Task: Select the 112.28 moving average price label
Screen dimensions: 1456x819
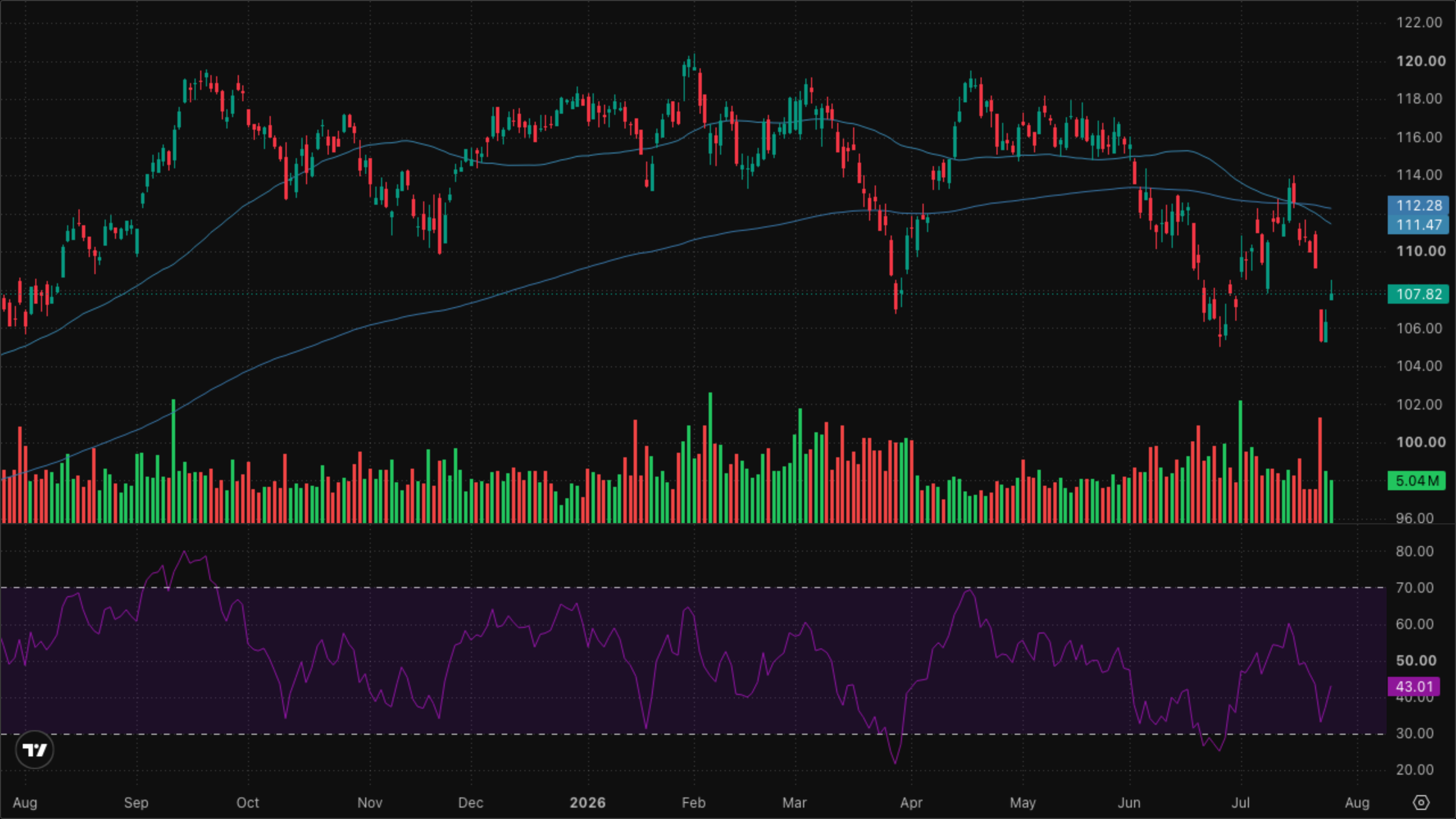Action: click(x=1418, y=205)
